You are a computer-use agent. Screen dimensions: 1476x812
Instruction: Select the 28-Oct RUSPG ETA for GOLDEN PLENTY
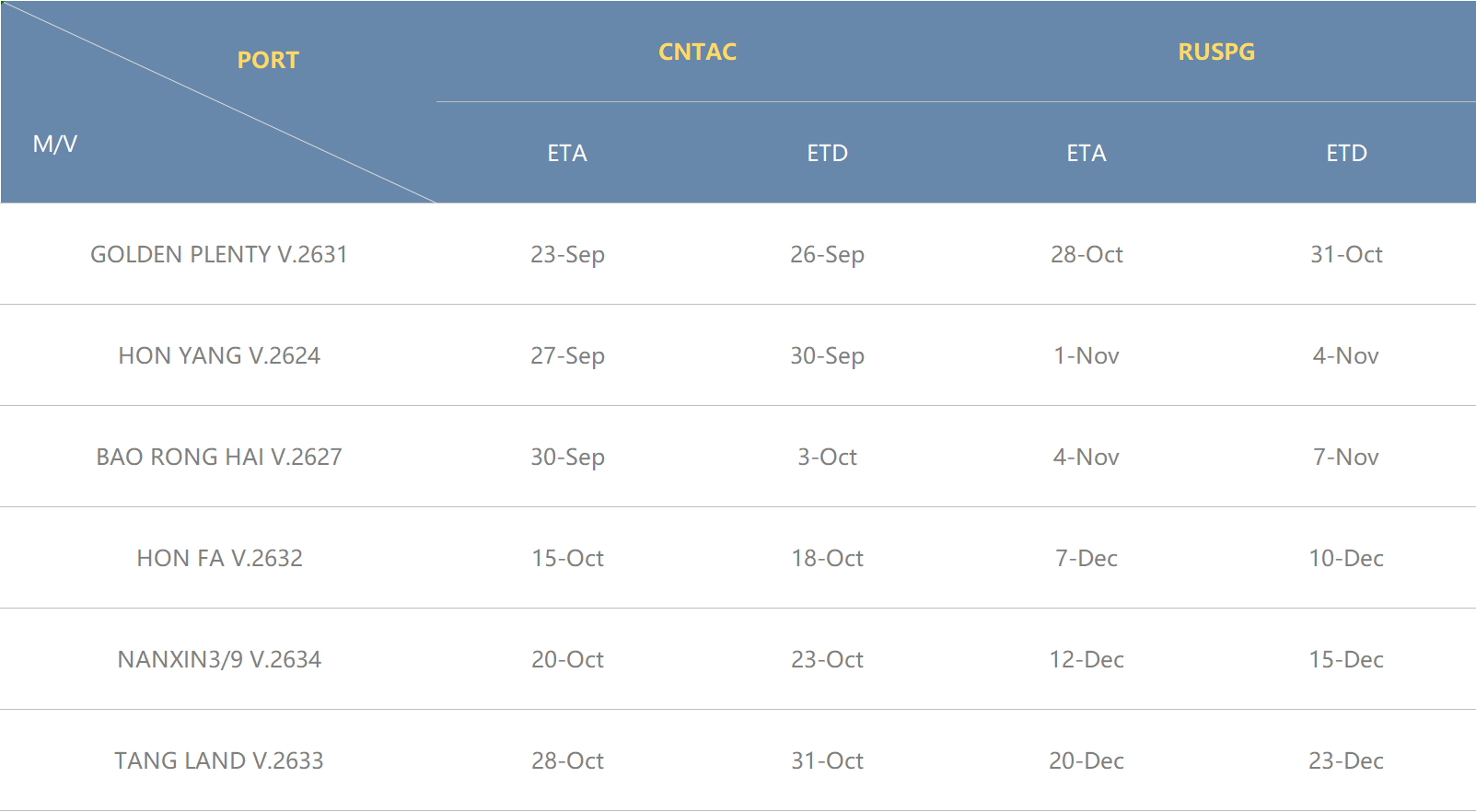(x=1087, y=254)
